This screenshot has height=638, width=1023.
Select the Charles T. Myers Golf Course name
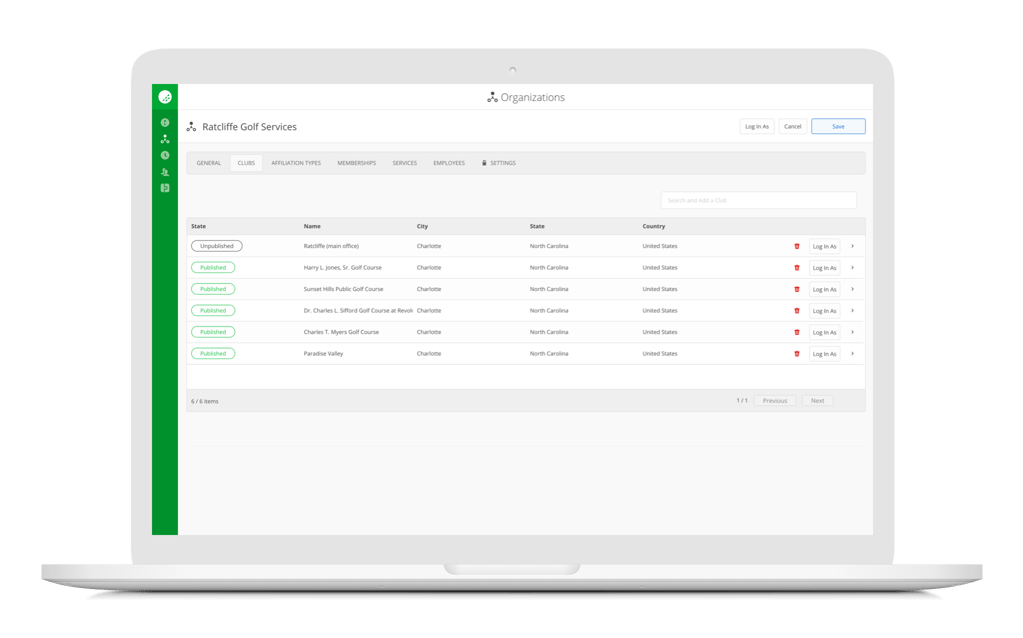[341, 332]
